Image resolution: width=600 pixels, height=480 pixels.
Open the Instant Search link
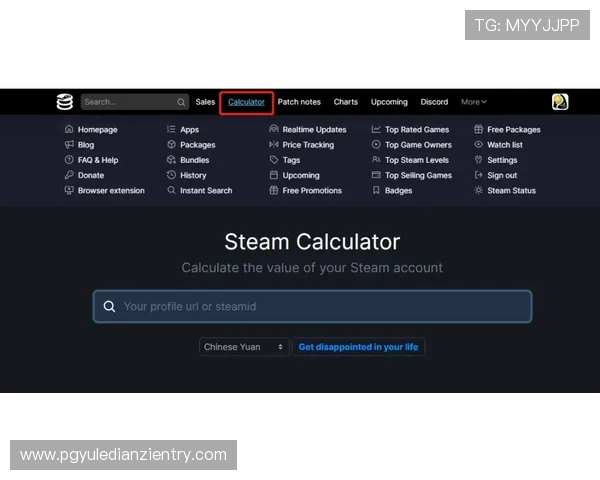coord(206,191)
